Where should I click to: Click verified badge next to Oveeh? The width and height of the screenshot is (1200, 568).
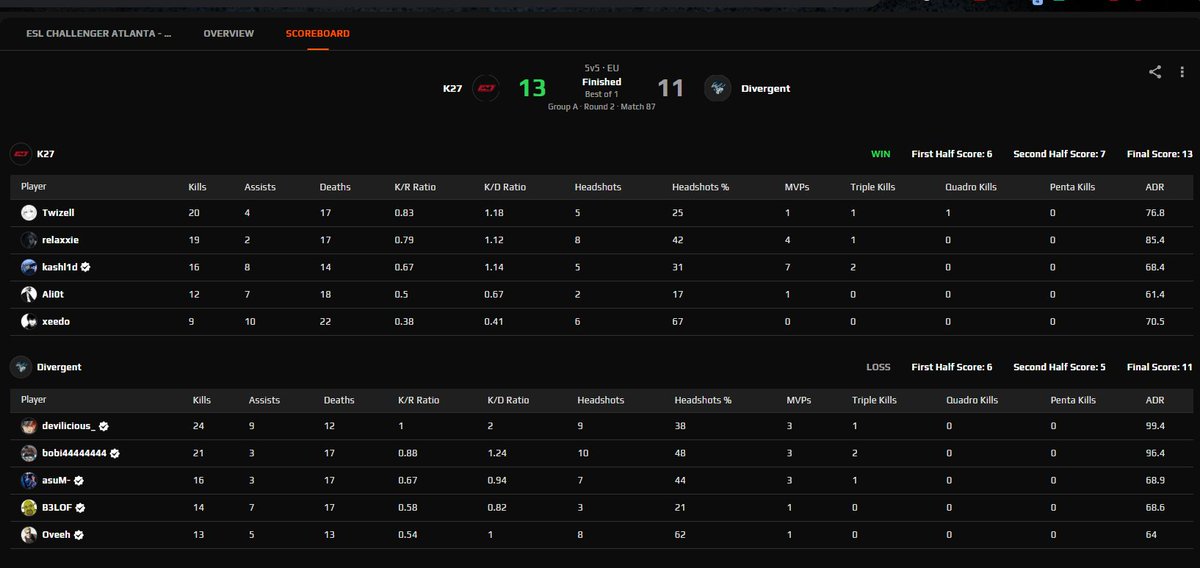pos(77,534)
